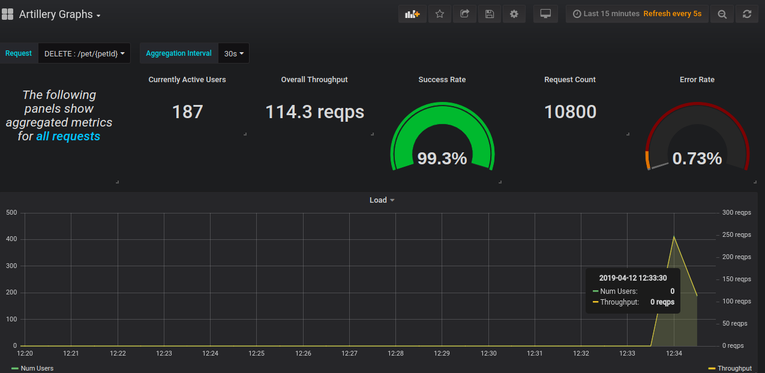
Task: Open the Overall Throughput panel title
Action: click(x=314, y=79)
